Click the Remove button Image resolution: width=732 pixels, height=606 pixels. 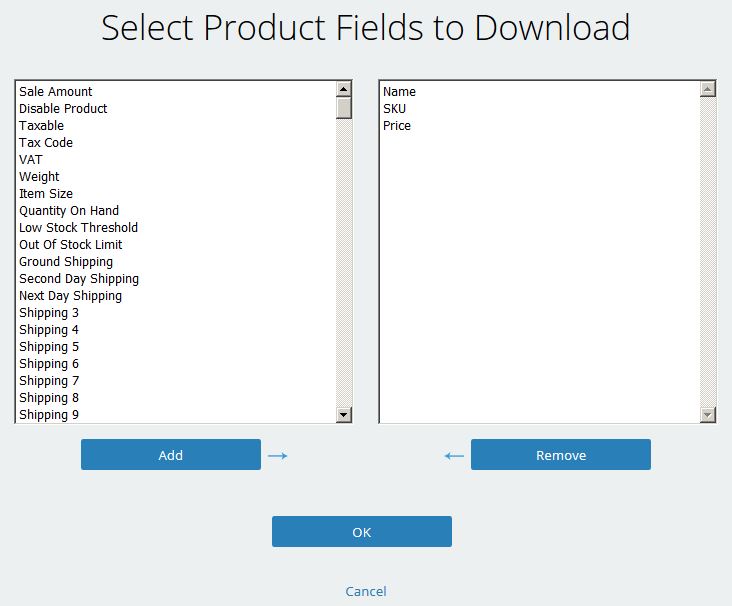point(561,454)
